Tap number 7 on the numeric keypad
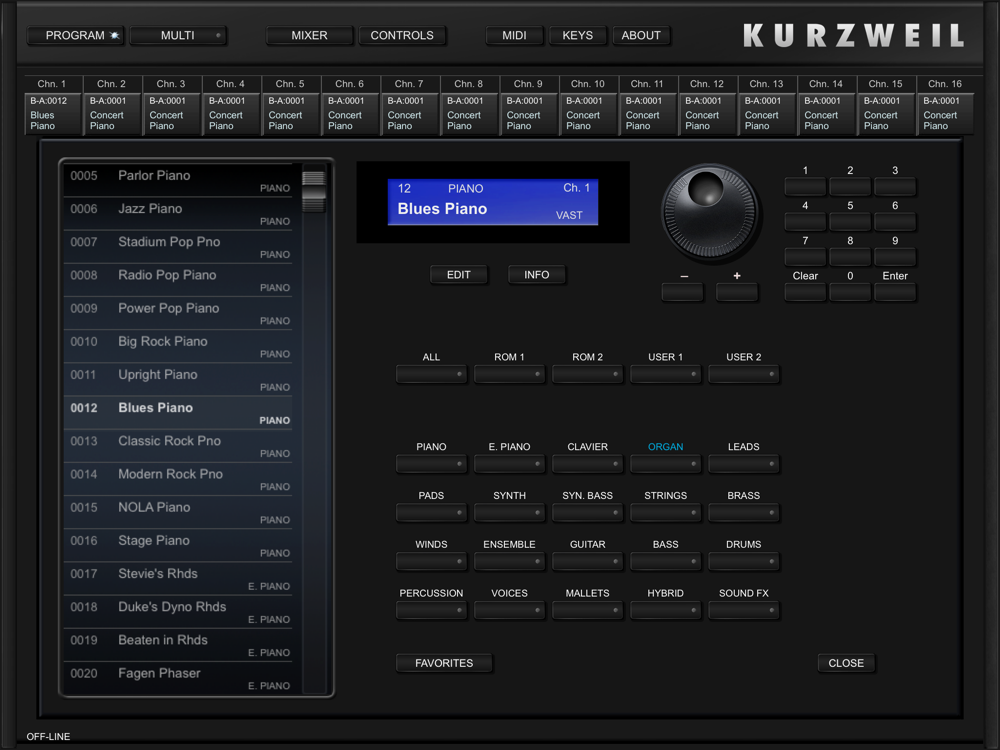The image size is (1000, 750). tap(805, 257)
